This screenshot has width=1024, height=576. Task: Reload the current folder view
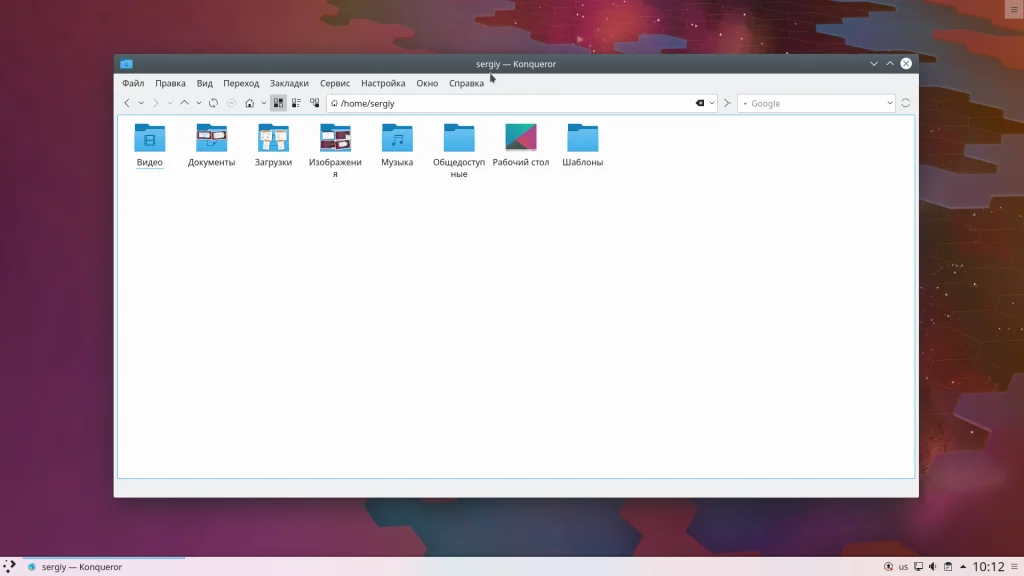point(214,103)
